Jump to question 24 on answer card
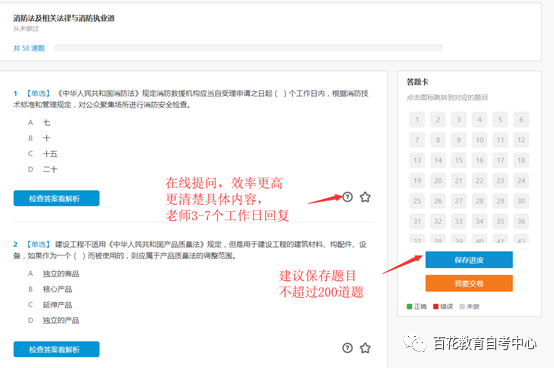Image resolution: width=554 pixels, height=368 pixels. (x=521, y=180)
